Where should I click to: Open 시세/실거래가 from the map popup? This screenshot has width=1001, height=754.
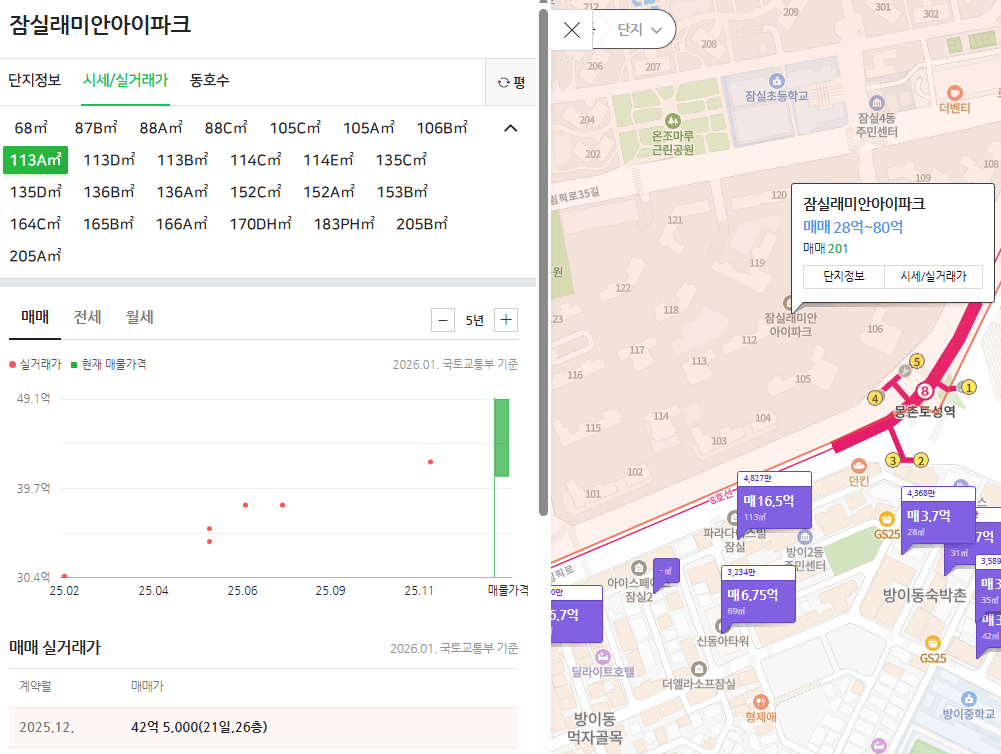click(x=934, y=277)
